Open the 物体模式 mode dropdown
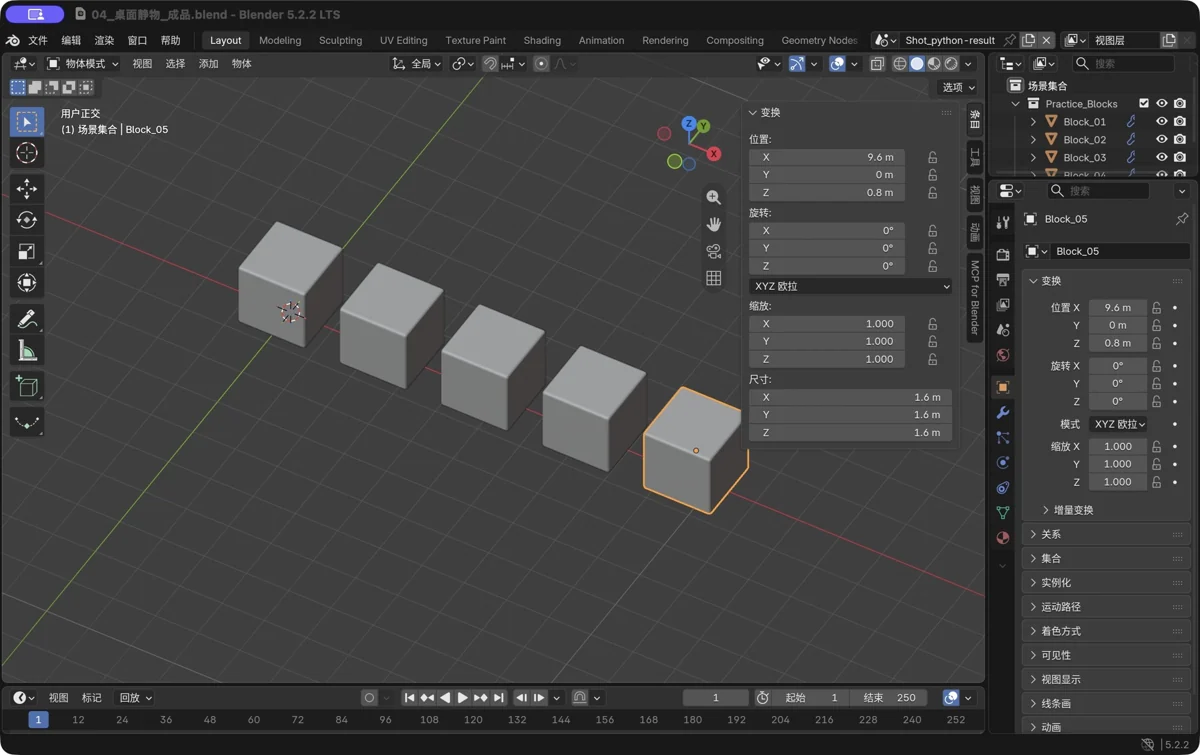This screenshot has height=755, width=1200. (x=82, y=64)
